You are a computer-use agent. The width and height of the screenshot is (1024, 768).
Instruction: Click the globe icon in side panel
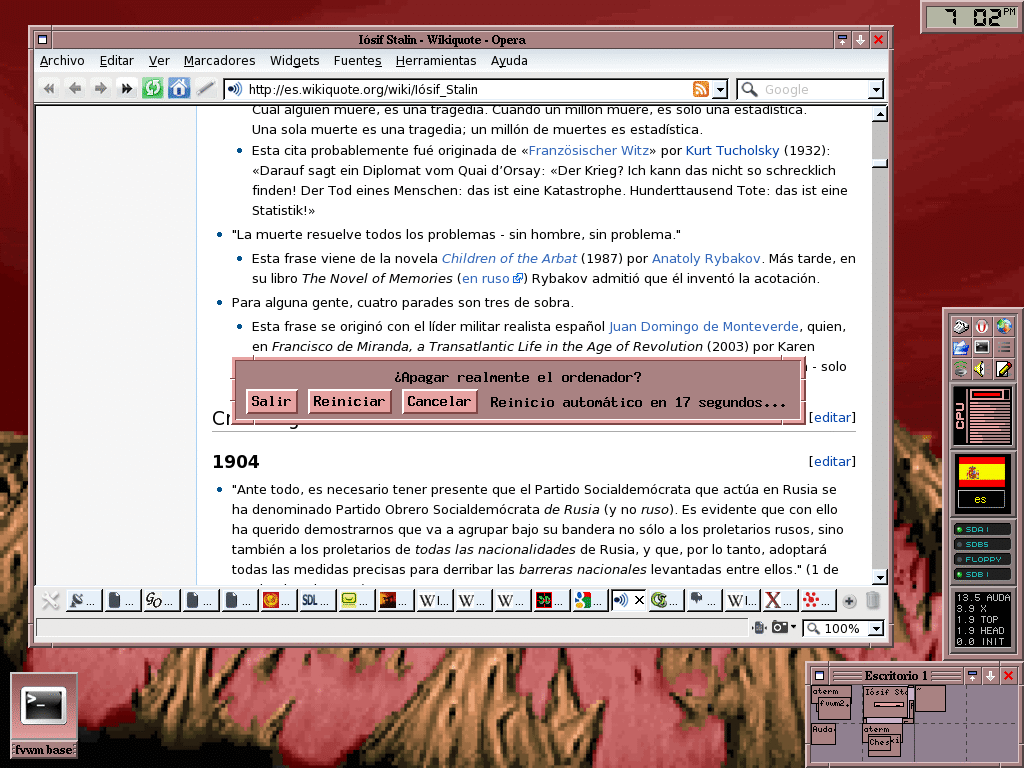point(1004,327)
